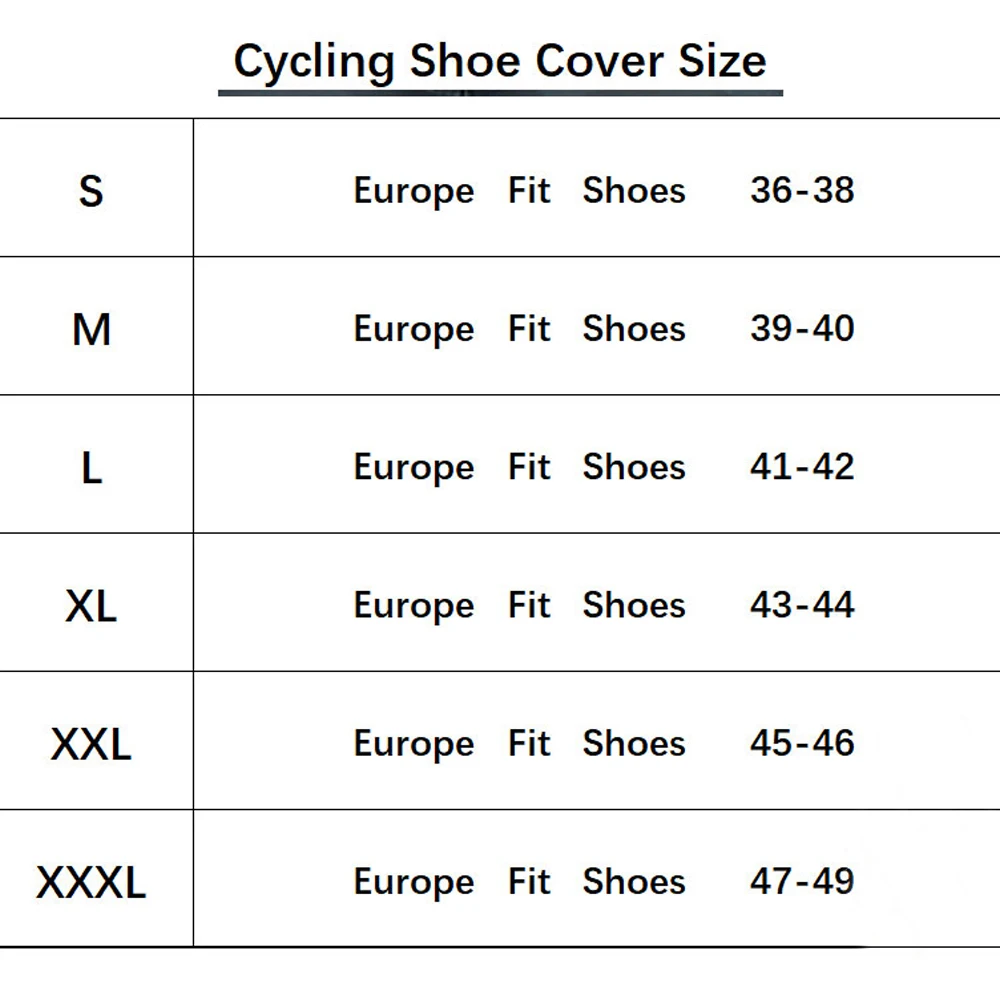Select the word Fit in the XXL row

tap(529, 743)
